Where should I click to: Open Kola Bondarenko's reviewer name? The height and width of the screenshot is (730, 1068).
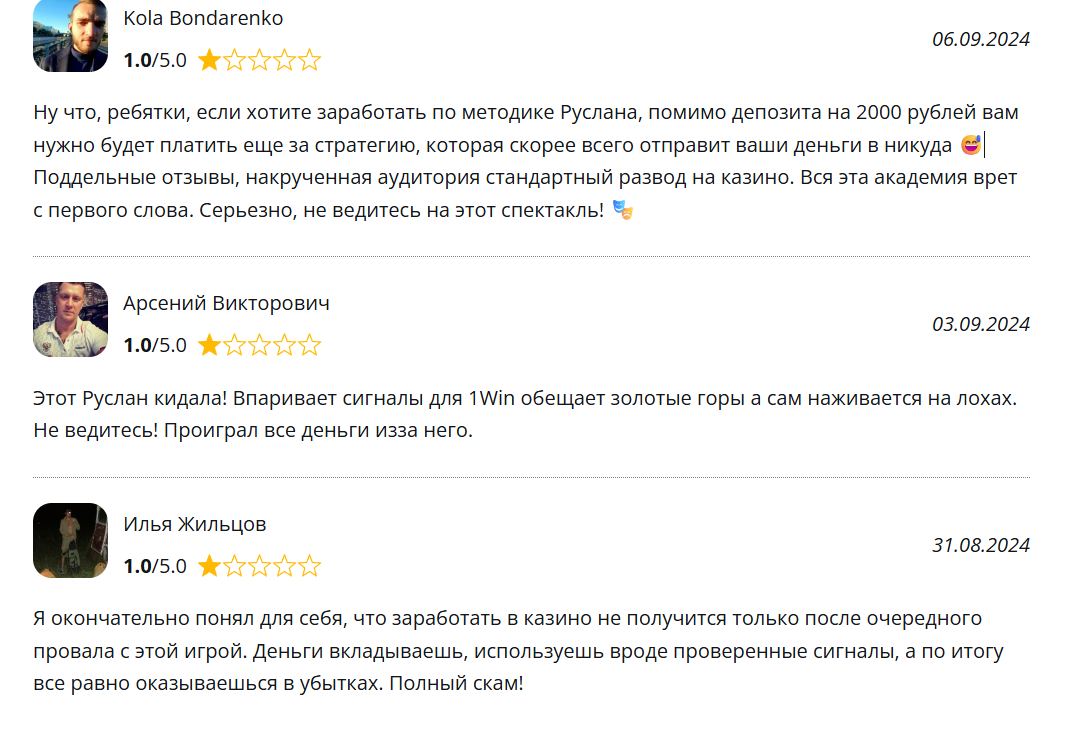pos(203,18)
